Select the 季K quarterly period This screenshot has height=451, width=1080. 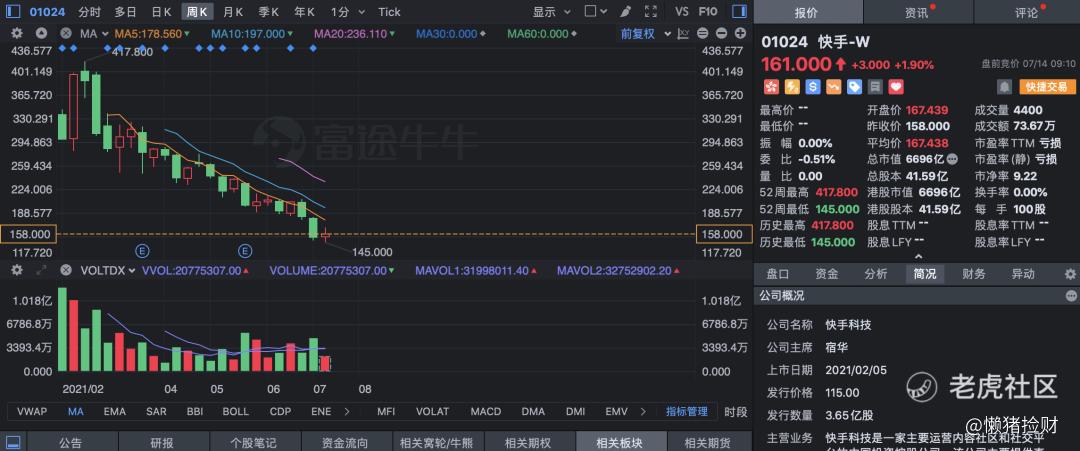(269, 12)
